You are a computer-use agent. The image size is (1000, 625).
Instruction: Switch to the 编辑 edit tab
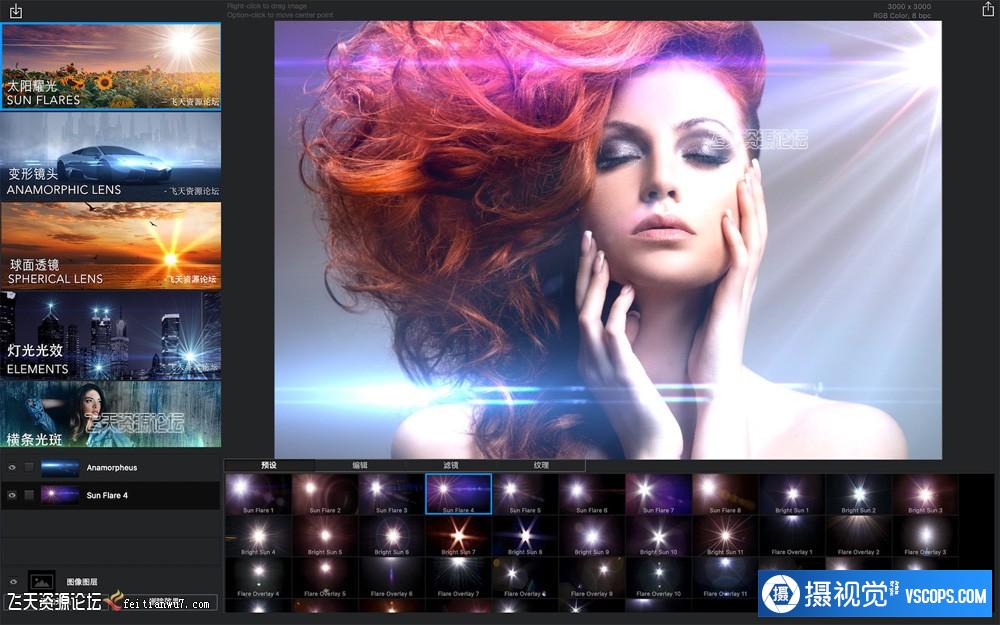point(359,465)
